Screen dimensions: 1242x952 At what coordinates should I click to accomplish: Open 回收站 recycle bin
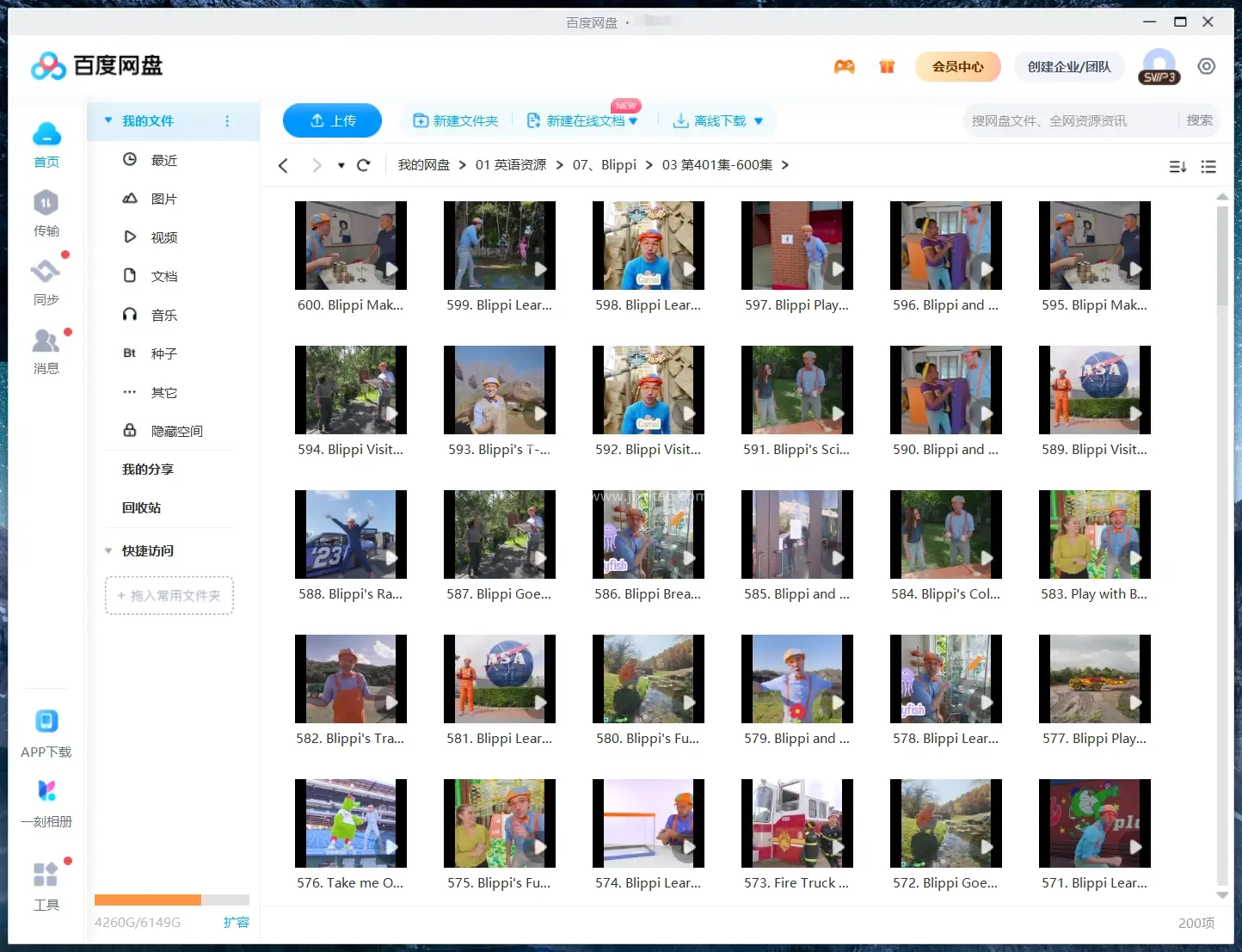pos(141,507)
